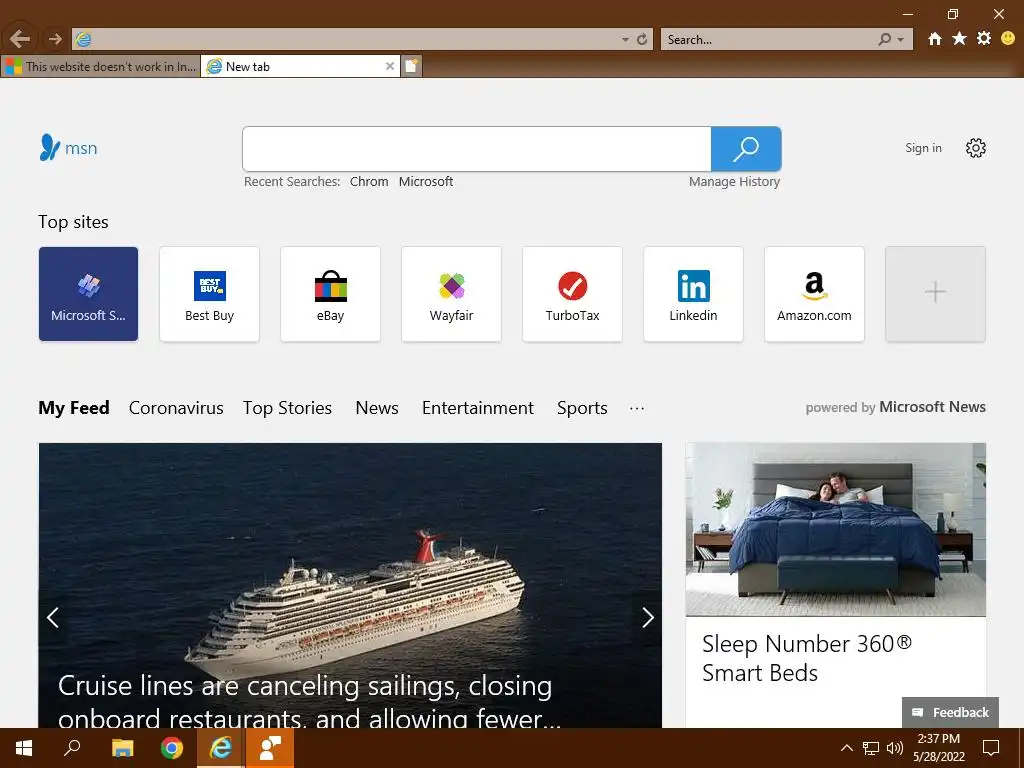Switch to the News feed tab
This screenshot has width=1024, height=768.
(x=377, y=408)
